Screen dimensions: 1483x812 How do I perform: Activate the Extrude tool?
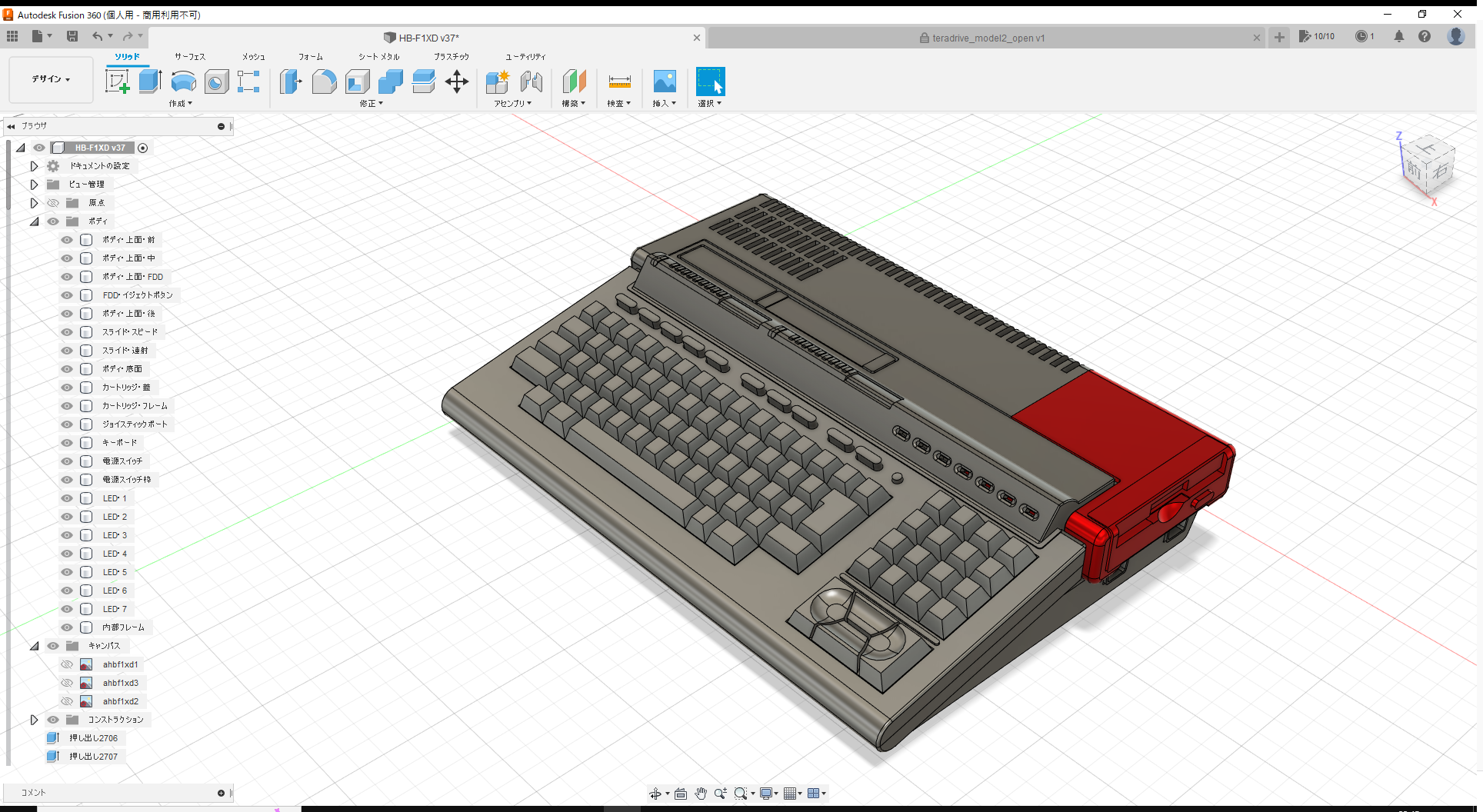(149, 81)
